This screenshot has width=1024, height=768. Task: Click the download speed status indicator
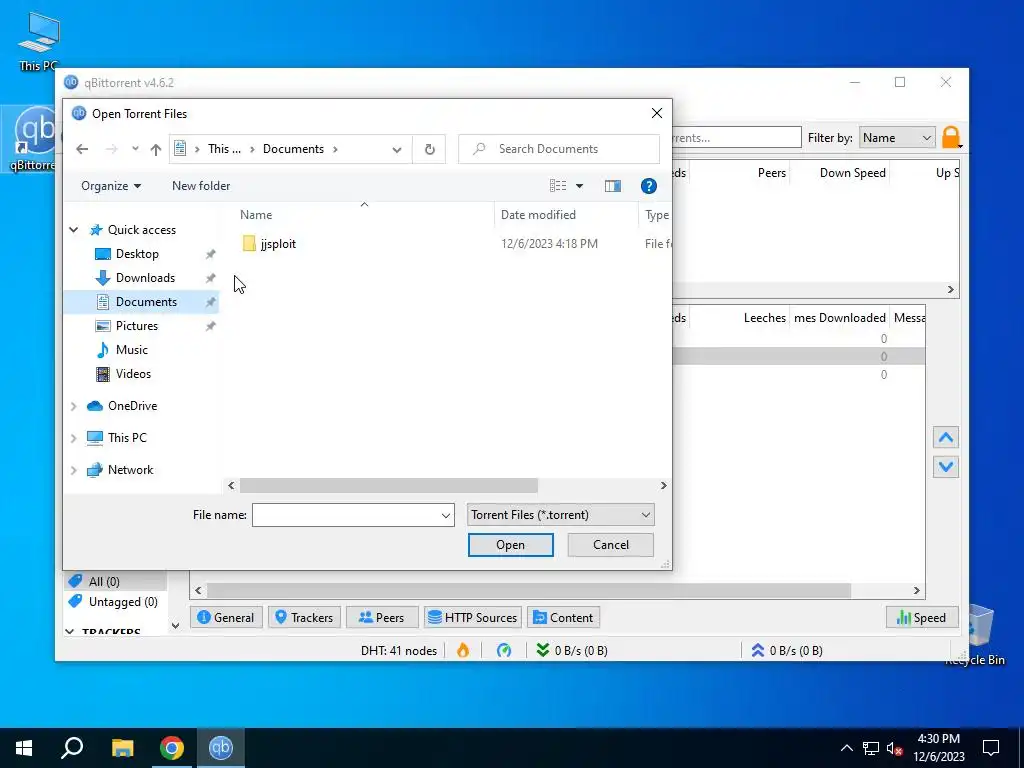[x=572, y=651]
